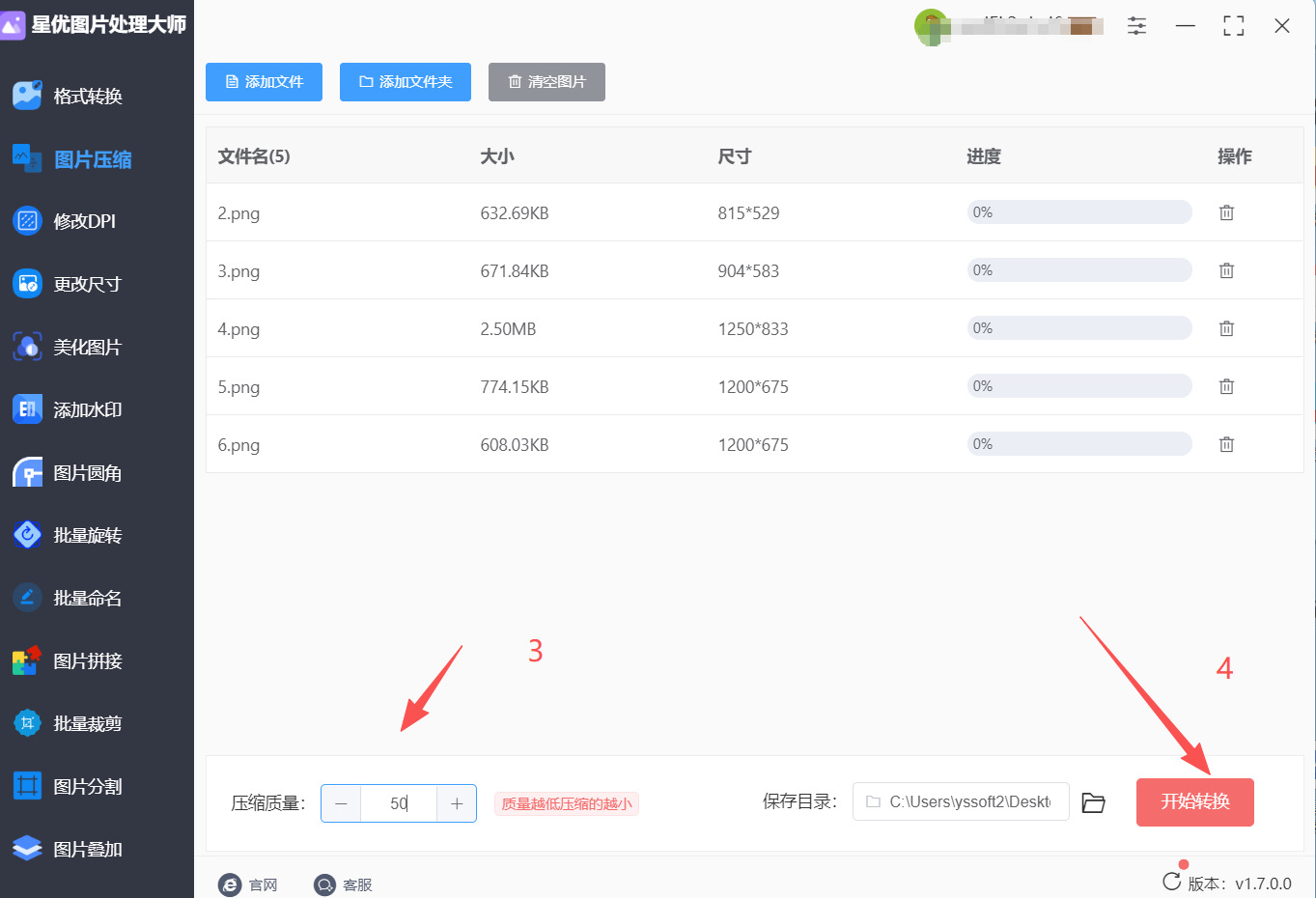This screenshot has width=1316, height=898.
Task: Open the 批量旋转 batch rotate icon
Action: pyautogui.click(x=27, y=535)
